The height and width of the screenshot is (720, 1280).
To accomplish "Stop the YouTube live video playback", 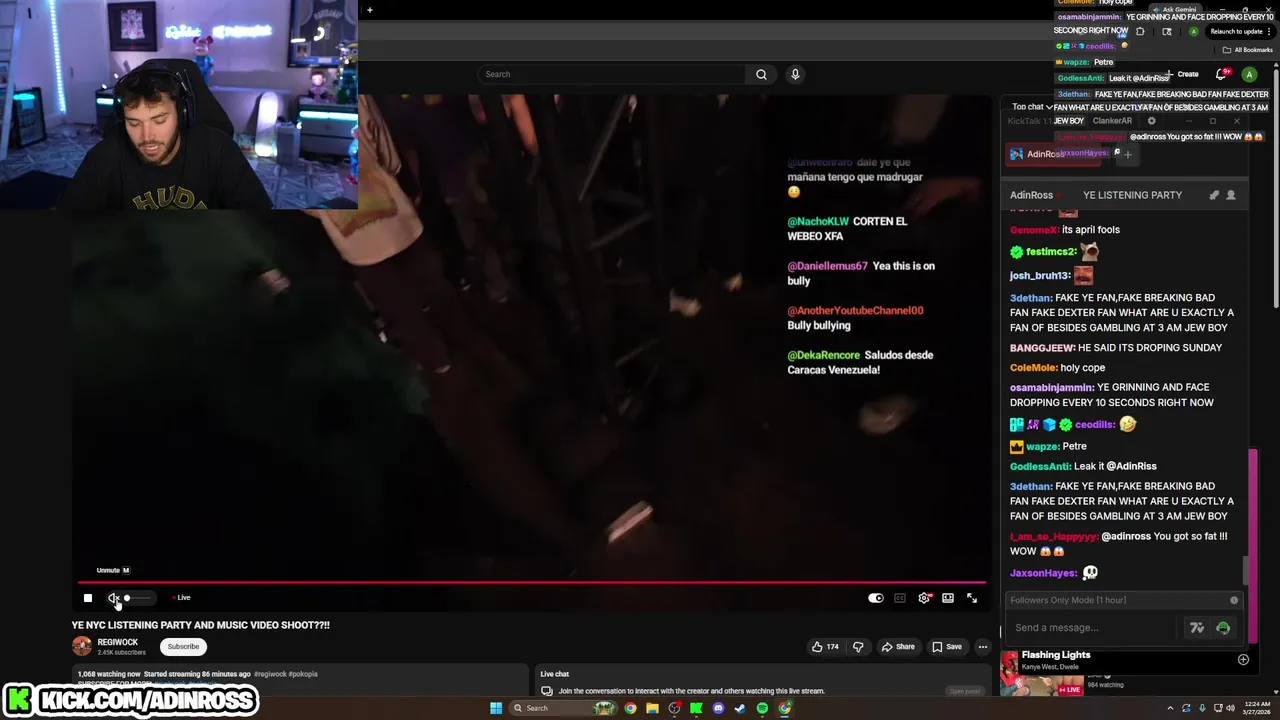I will coord(88,598).
